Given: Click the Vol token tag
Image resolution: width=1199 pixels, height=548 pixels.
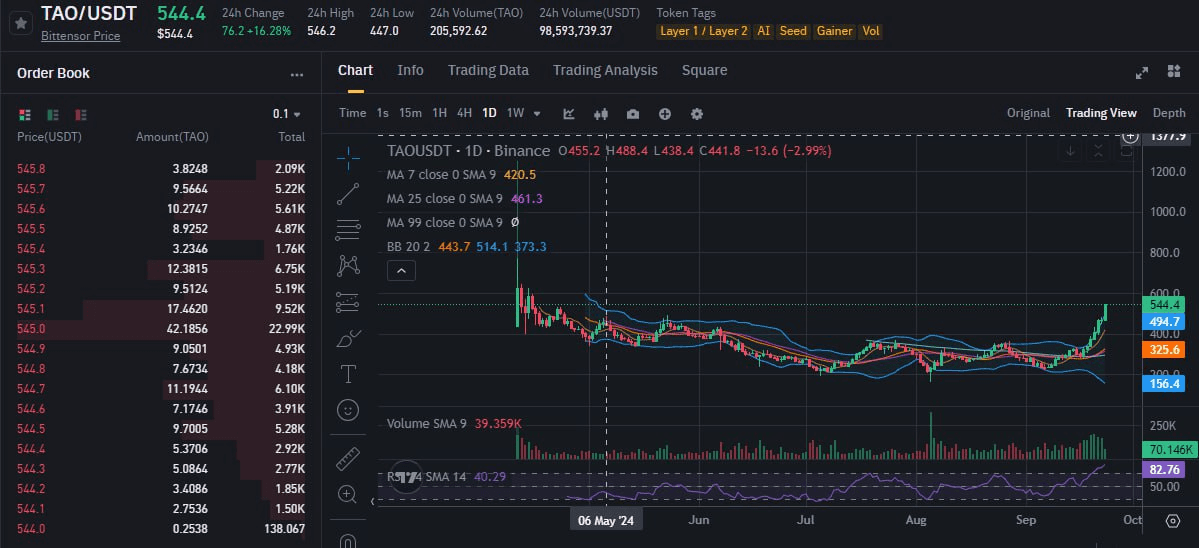Looking at the screenshot, I should pyautogui.click(x=870, y=31).
